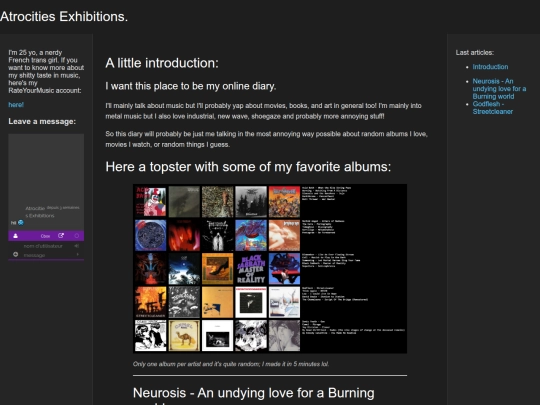The width and height of the screenshot is (540, 405).
Task: Open the chatbox pop-out window icon
Action: [x=61, y=236]
